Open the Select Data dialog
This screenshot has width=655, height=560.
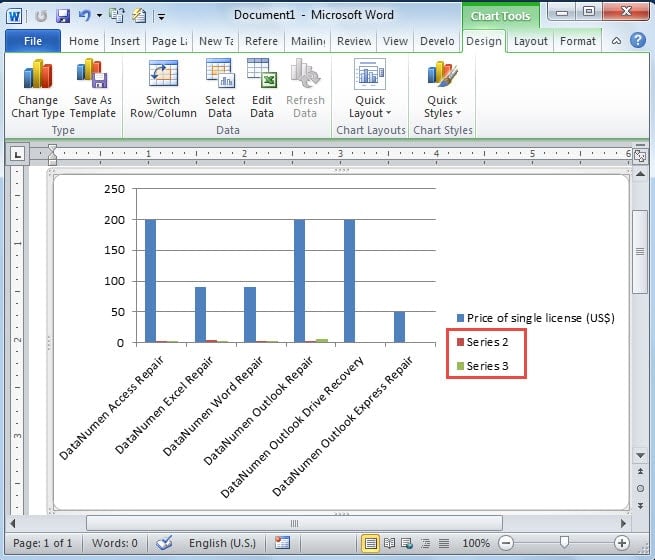(220, 76)
